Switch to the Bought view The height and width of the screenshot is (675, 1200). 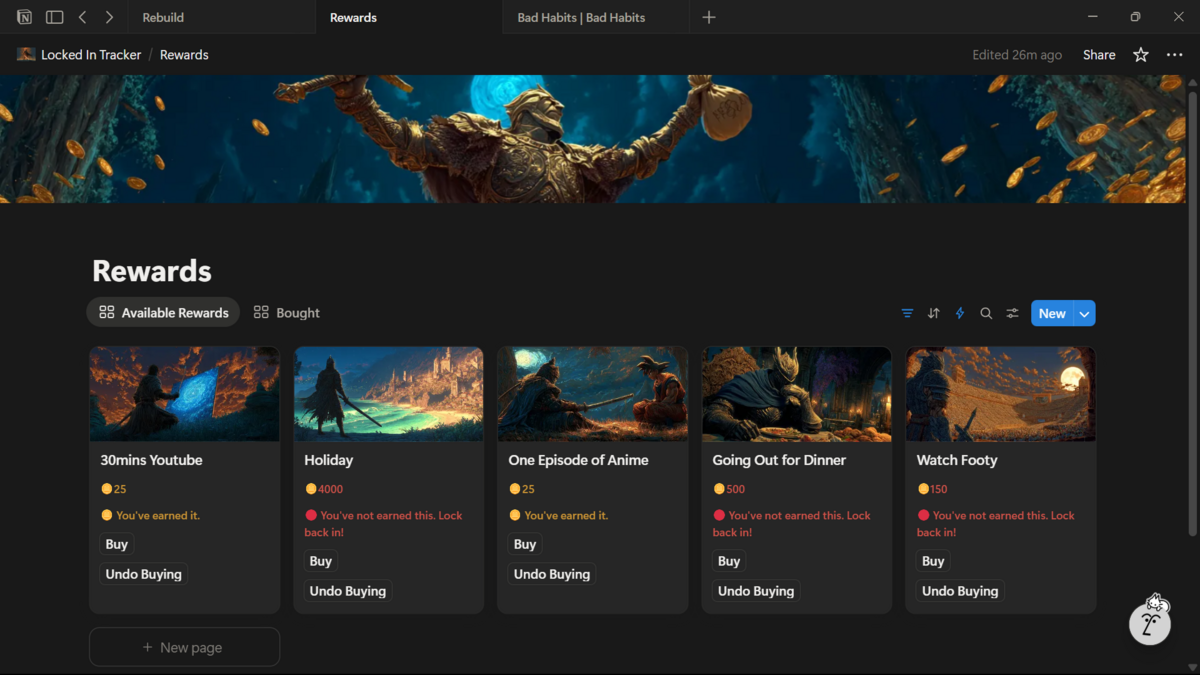pos(287,313)
